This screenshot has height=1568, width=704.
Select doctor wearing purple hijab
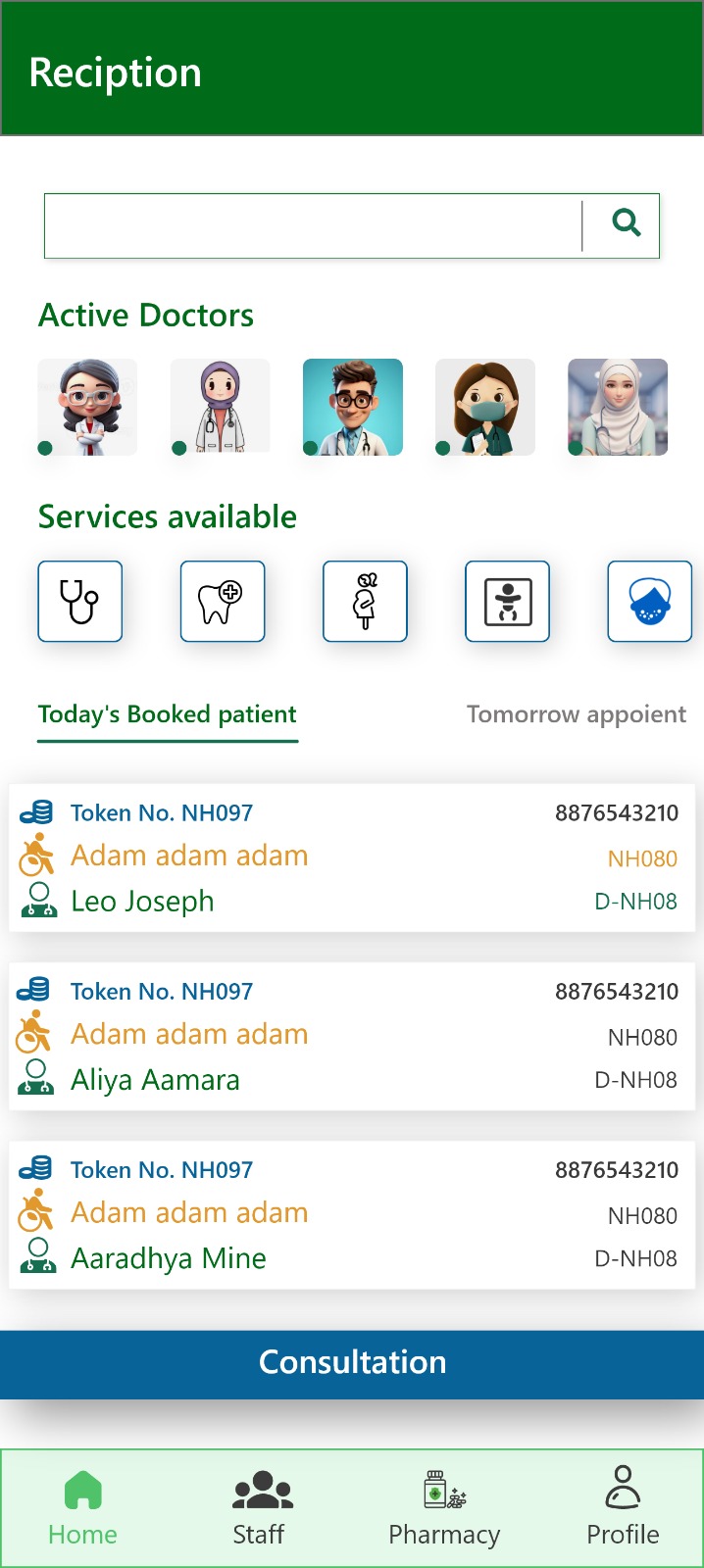point(221,407)
